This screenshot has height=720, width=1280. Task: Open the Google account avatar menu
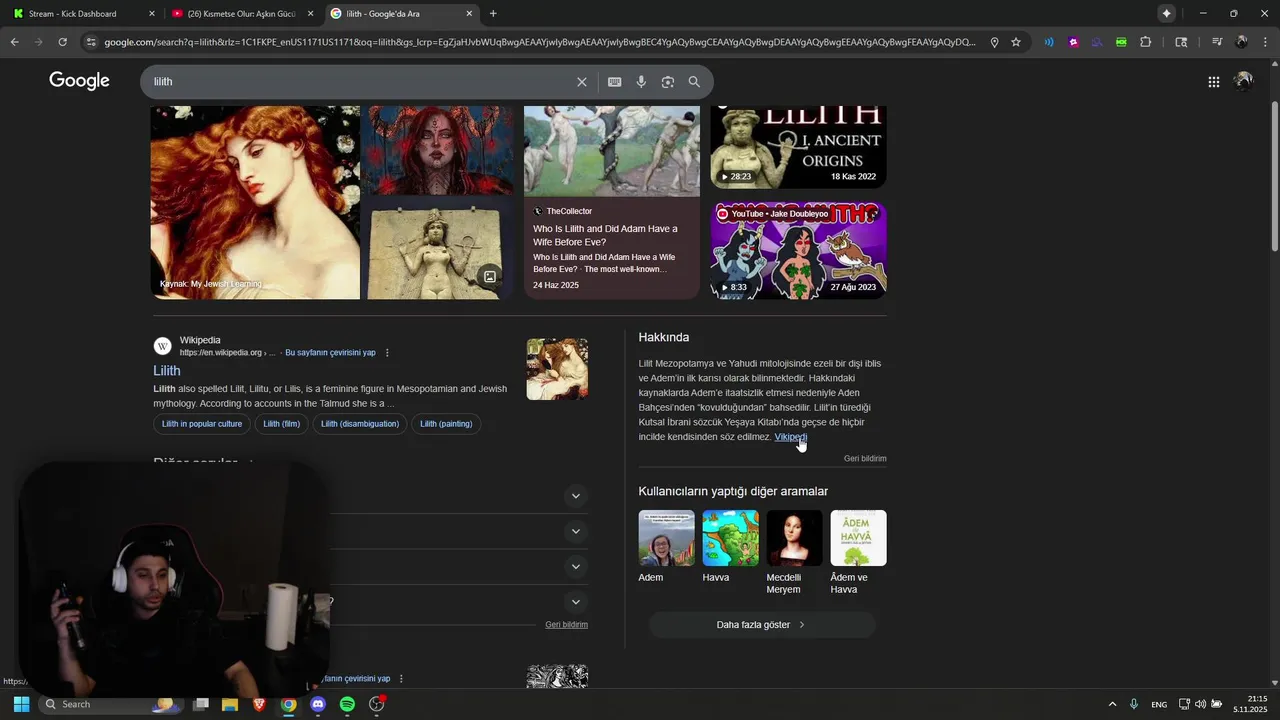tap(1243, 81)
